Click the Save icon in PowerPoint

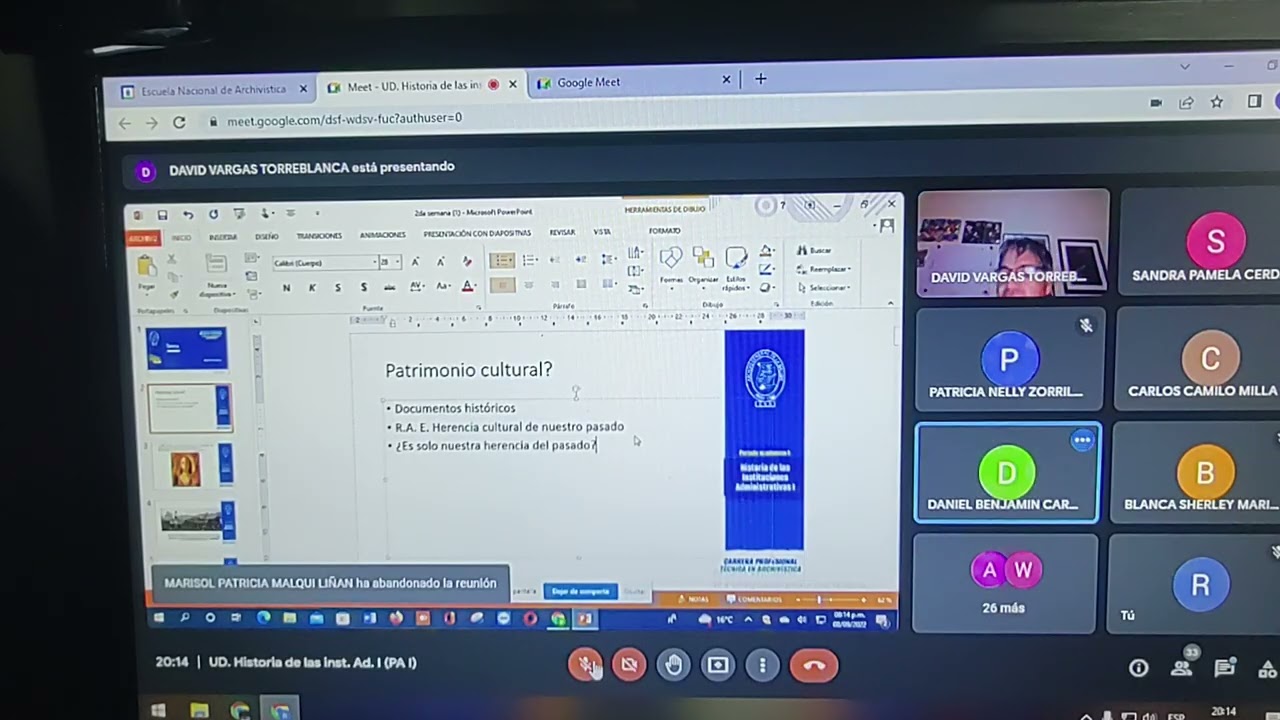pos(163,215)
